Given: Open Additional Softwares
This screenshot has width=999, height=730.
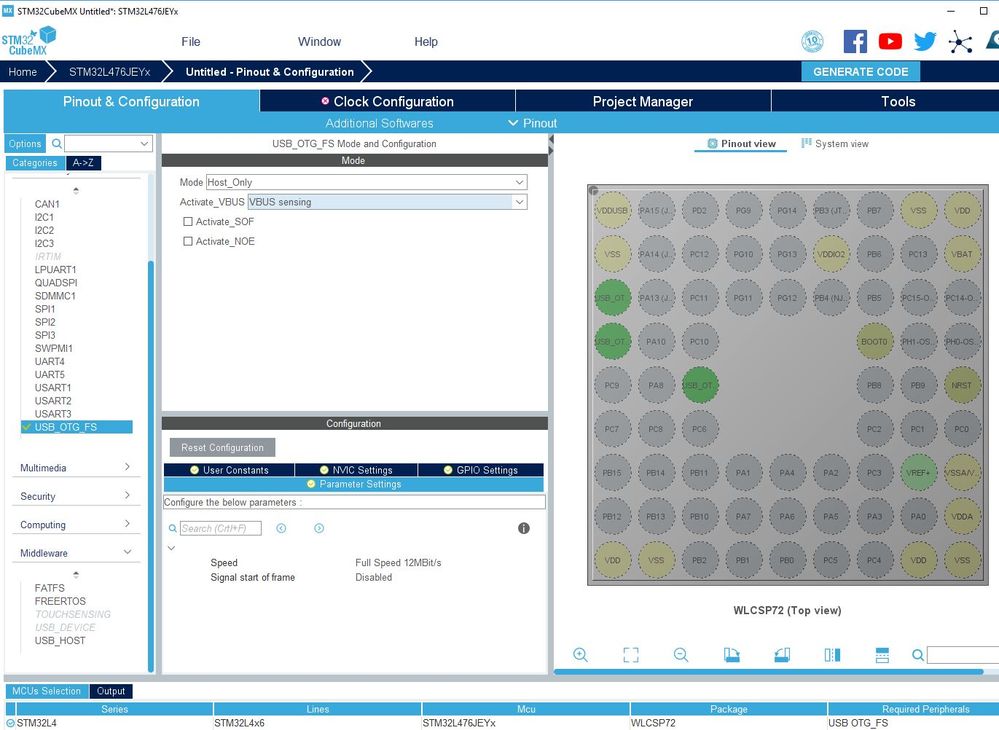Looking at the screenshot, I should (379, 123).
